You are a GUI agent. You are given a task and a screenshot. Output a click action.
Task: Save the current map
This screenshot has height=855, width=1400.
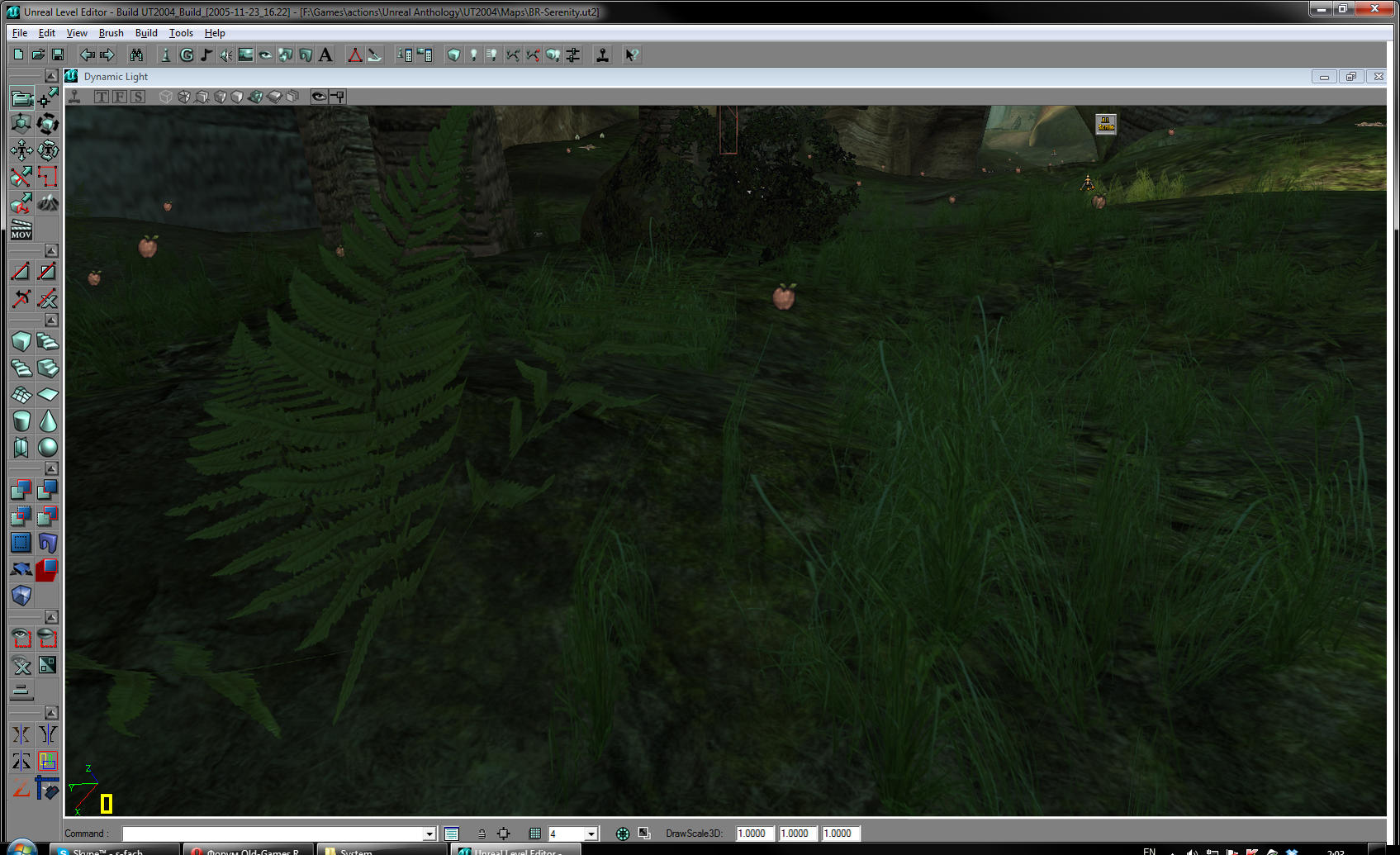(x=58, y=55)
